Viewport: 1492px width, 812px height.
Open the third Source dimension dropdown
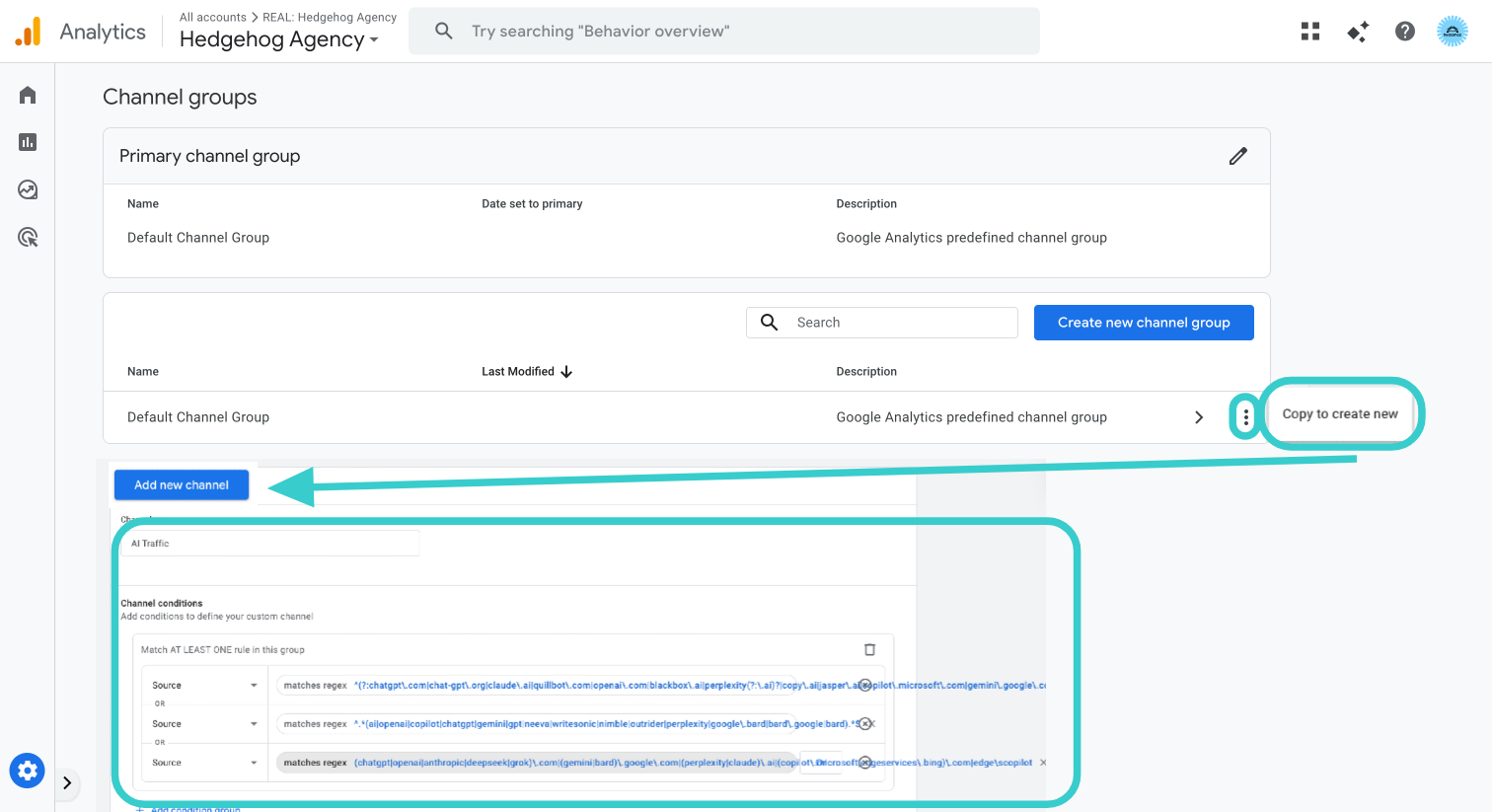[204, 763]
